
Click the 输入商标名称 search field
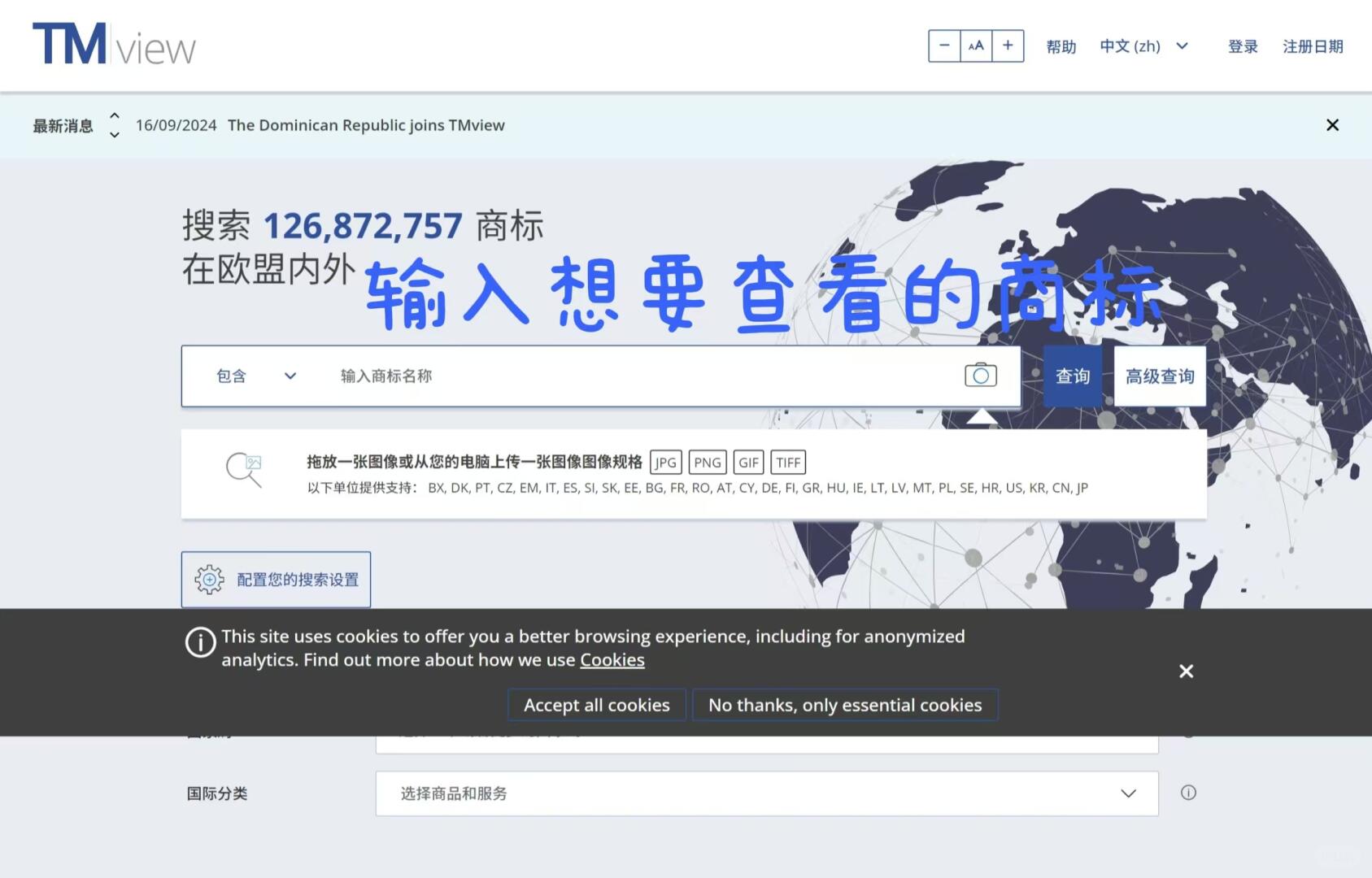(642, 376)
